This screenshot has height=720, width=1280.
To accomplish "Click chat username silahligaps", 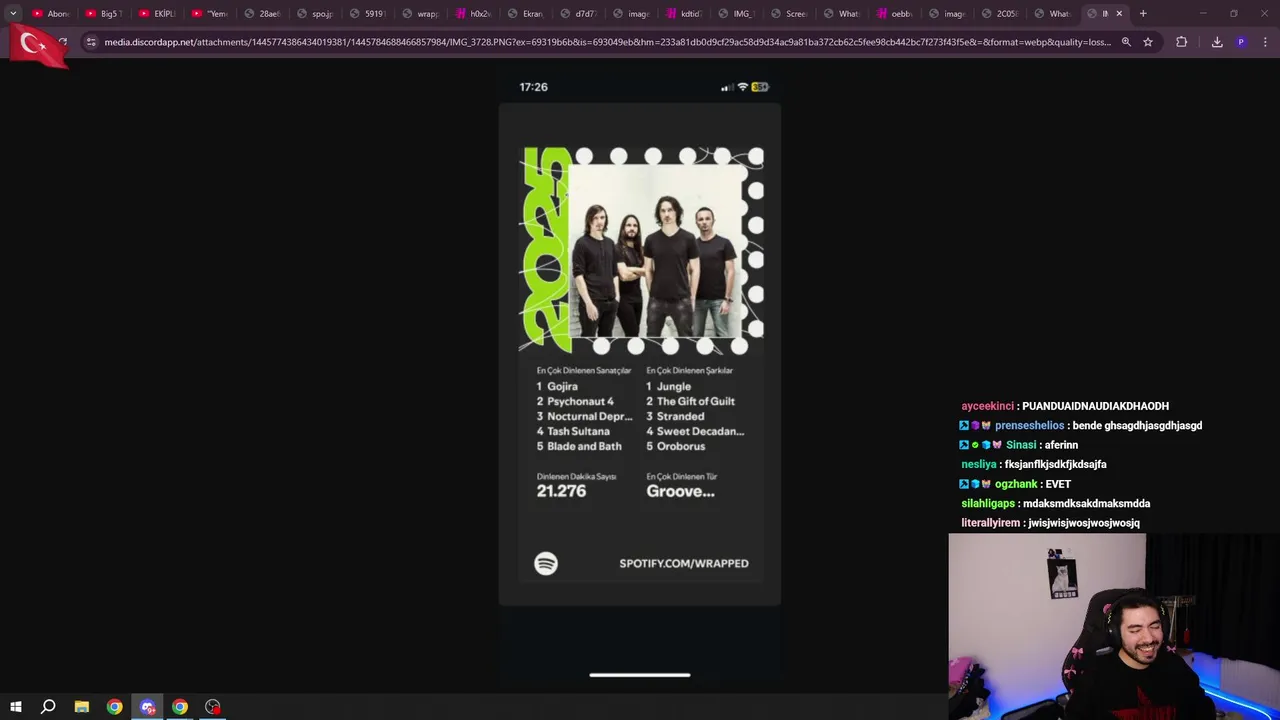I will click(x=988, y=503).
